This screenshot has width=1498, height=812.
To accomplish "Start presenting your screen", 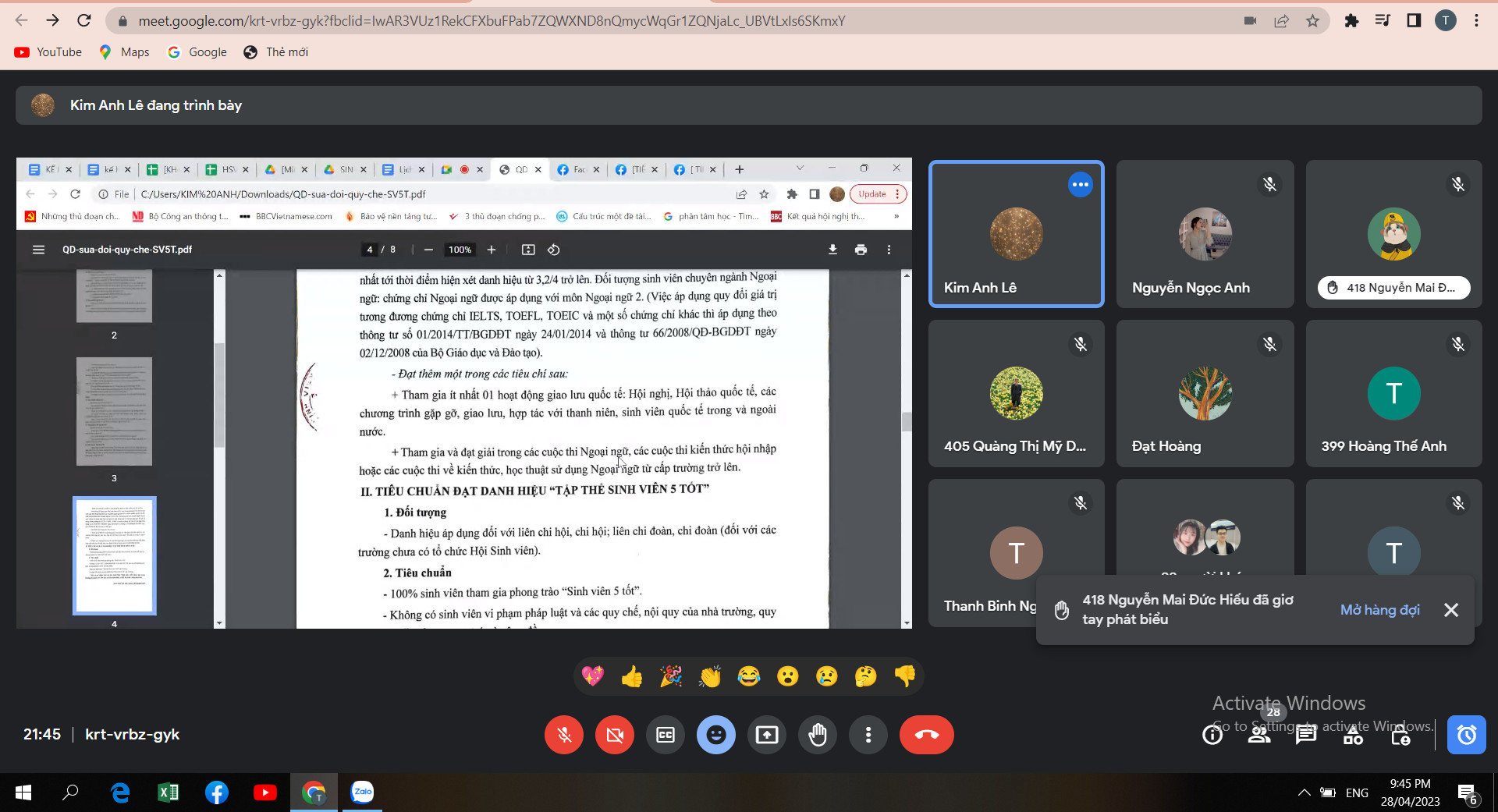I will 767,735.
